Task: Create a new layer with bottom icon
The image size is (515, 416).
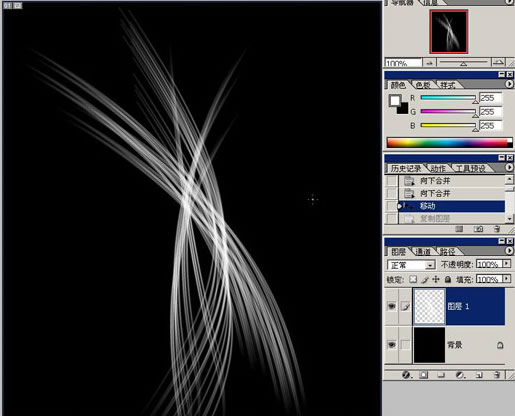Action: [479, 375]
